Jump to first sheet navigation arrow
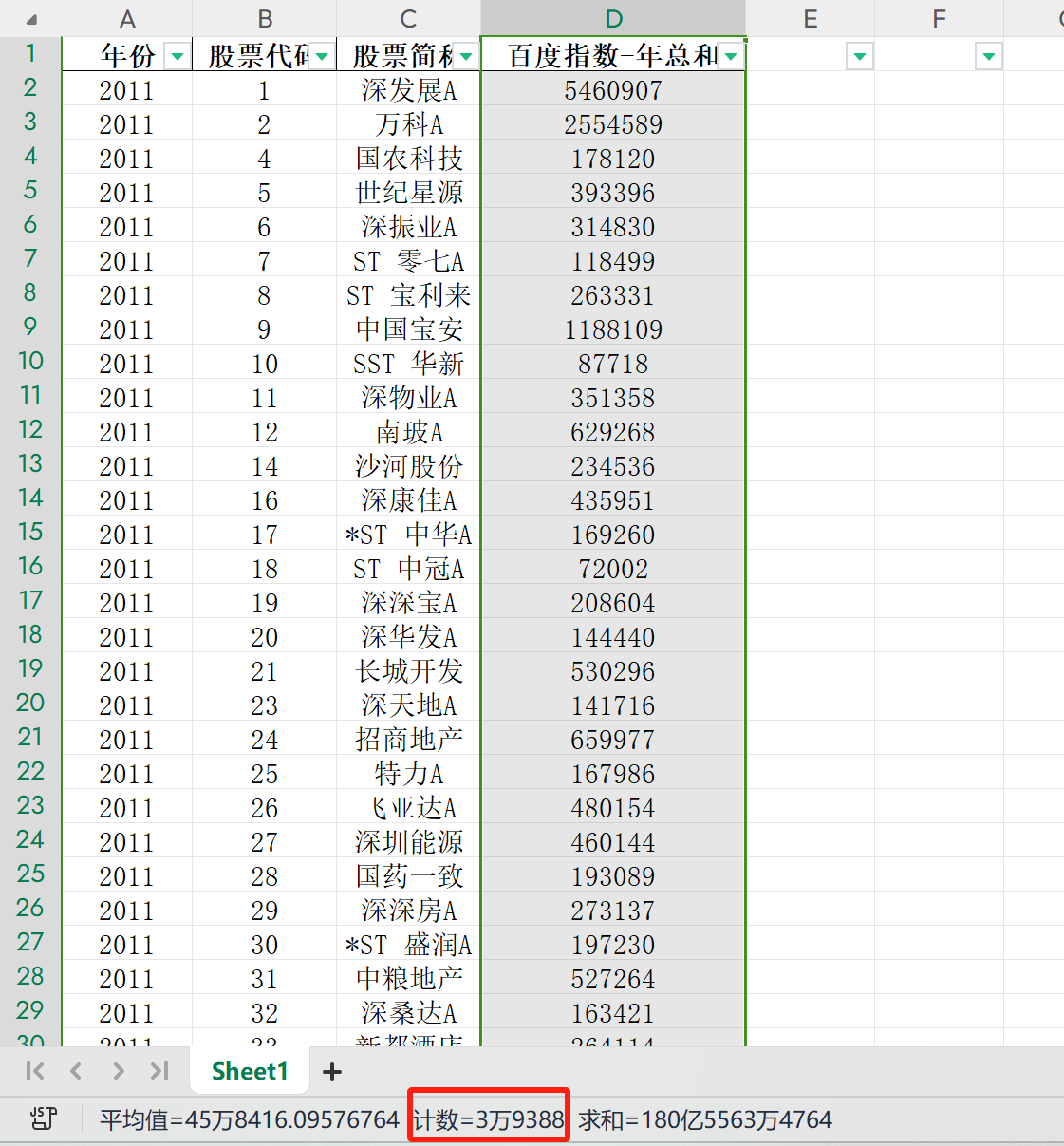The image size is (1064, 1146). pos(35,1071)
